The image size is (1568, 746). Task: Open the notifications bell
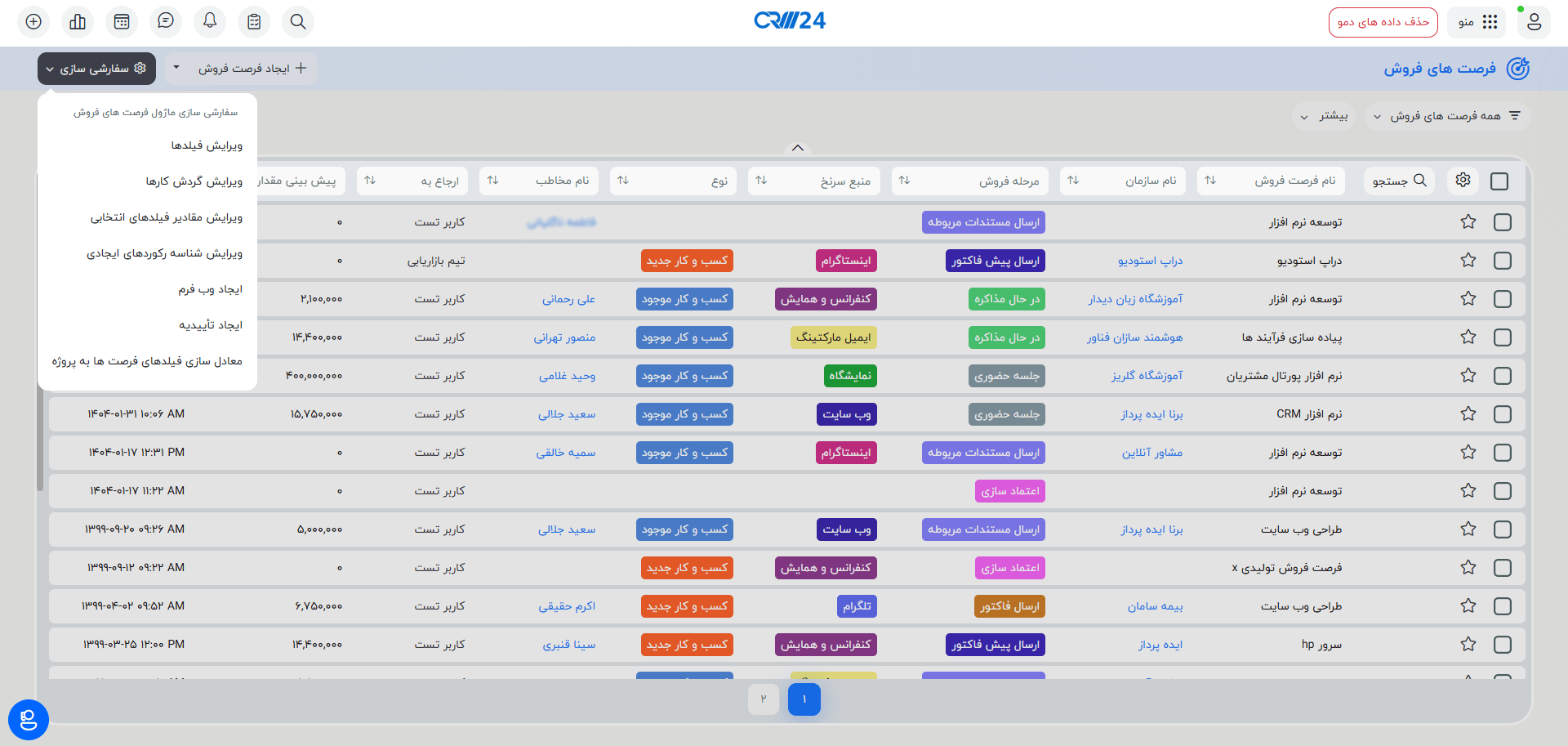coord(210,22)
